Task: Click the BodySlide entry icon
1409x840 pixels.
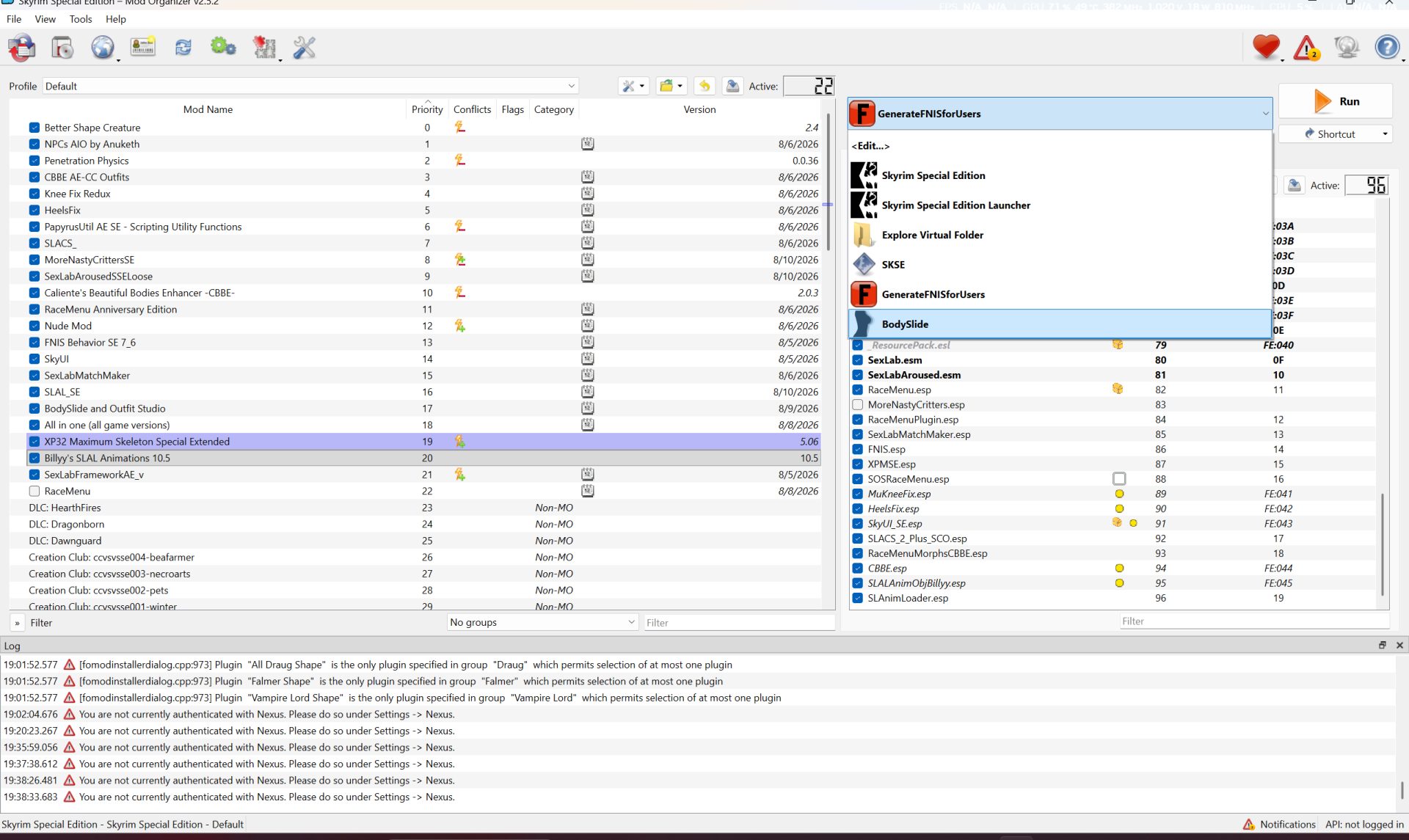Action: coord(864,324)
